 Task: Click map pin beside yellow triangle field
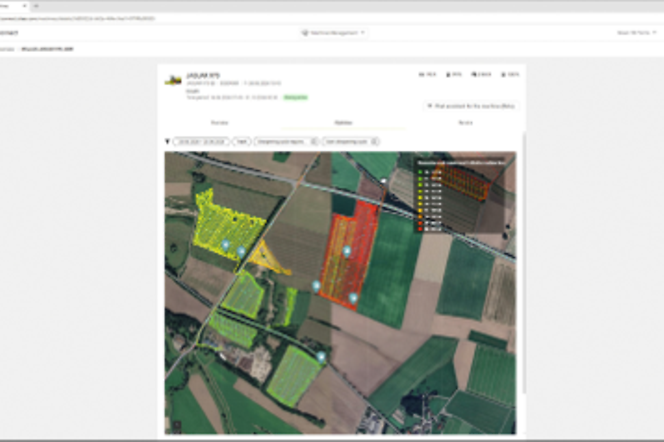pyautogui.click(x=241, y=252)
